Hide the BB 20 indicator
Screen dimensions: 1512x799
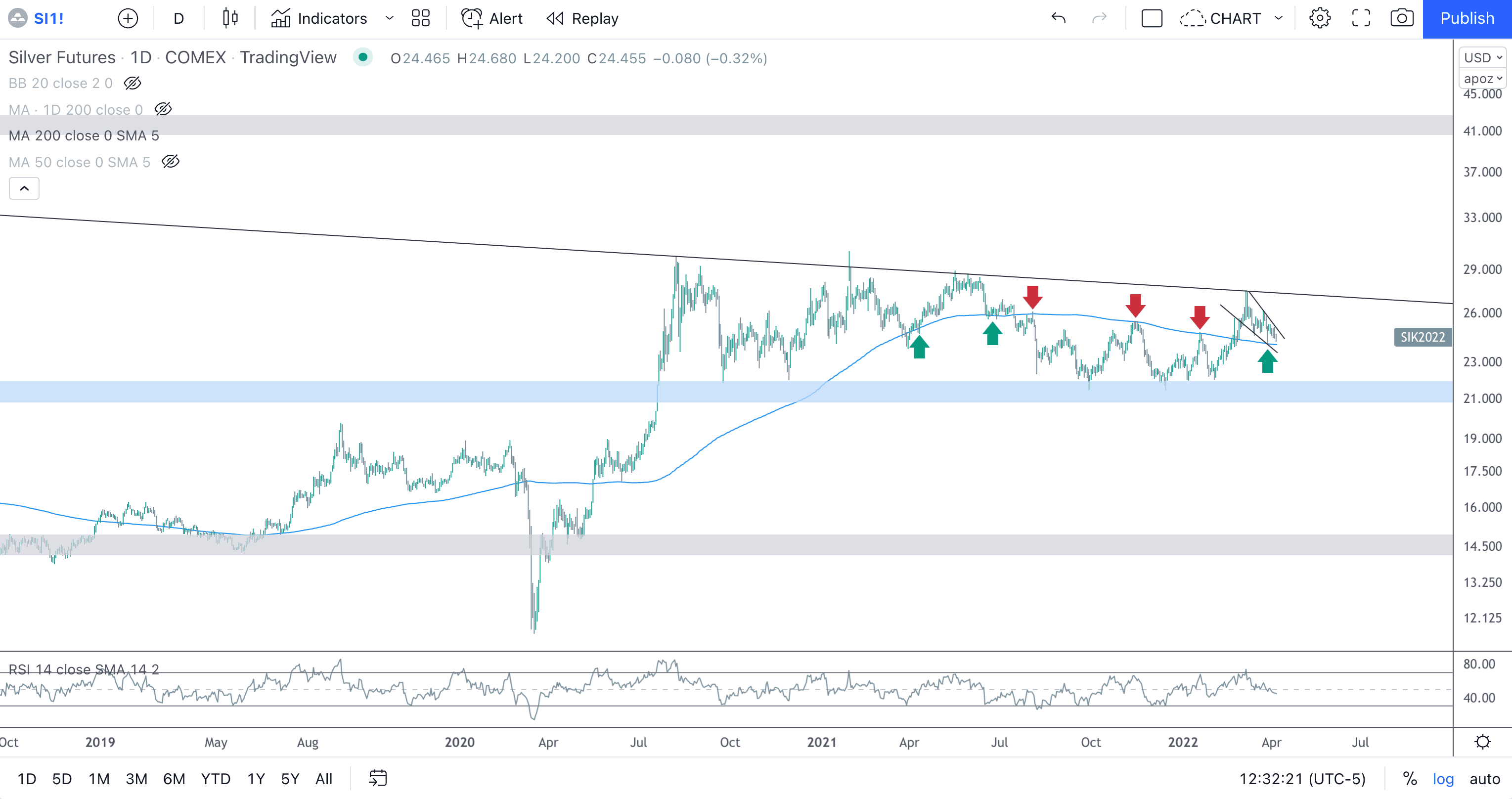132,83
